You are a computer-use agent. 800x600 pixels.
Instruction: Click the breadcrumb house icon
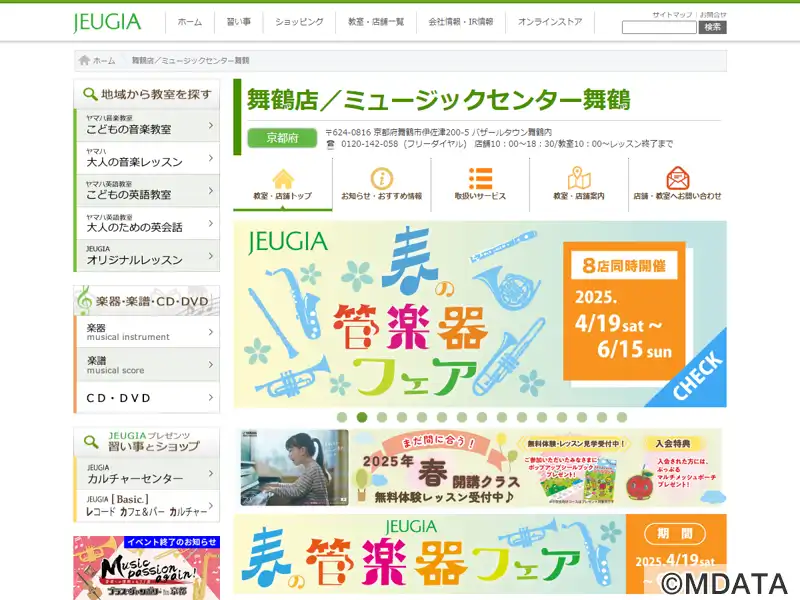84,60
